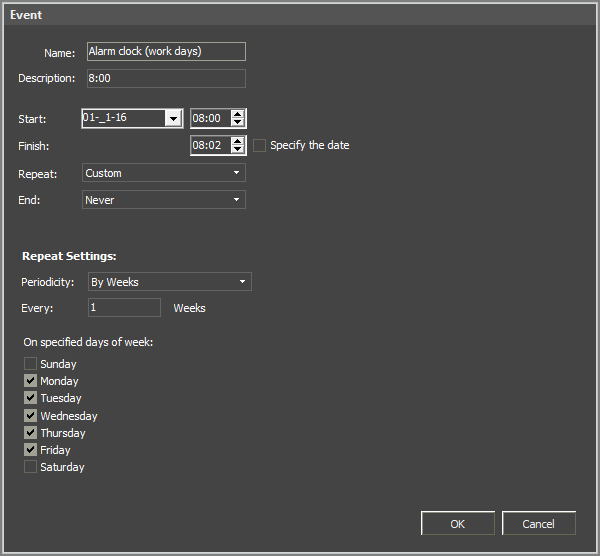Increase Start time with up arrow
The image size is (600, 556).
pos(238,114)
